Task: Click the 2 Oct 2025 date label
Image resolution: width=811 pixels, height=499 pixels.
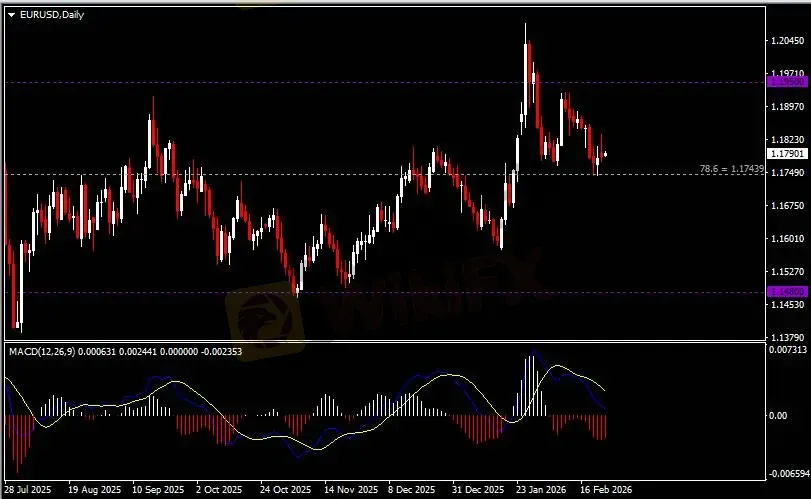Action: pyautogui.click(x=219, y=489)
